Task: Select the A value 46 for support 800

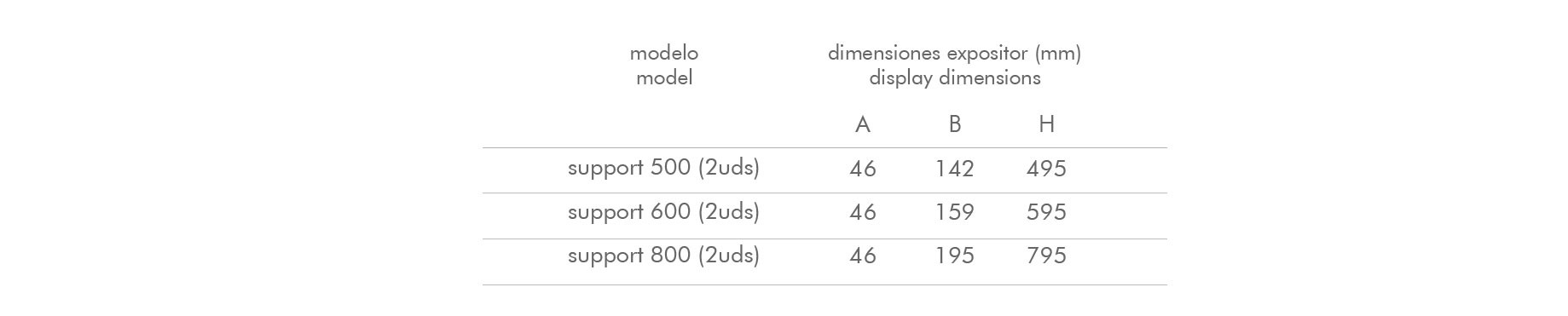Action: [x=863, y=256]
